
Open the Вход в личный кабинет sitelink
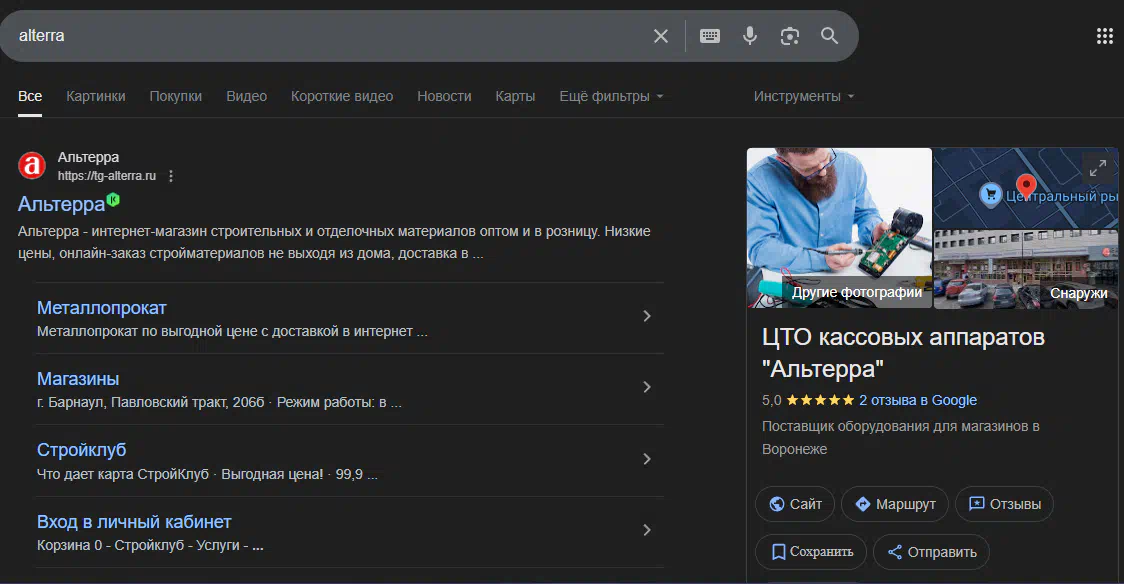[134, 522]
